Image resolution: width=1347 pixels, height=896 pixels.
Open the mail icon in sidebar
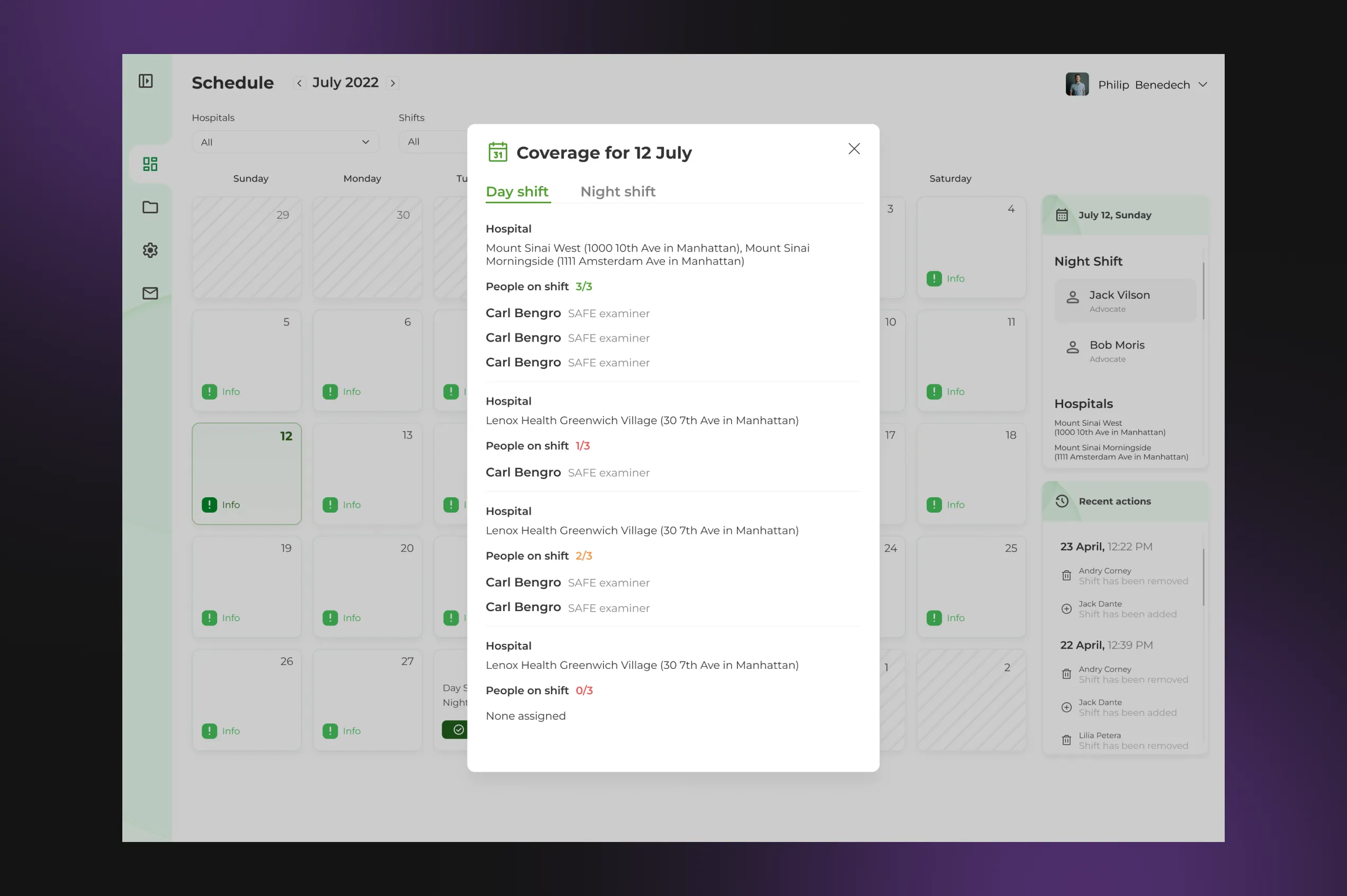click(150, 293)
